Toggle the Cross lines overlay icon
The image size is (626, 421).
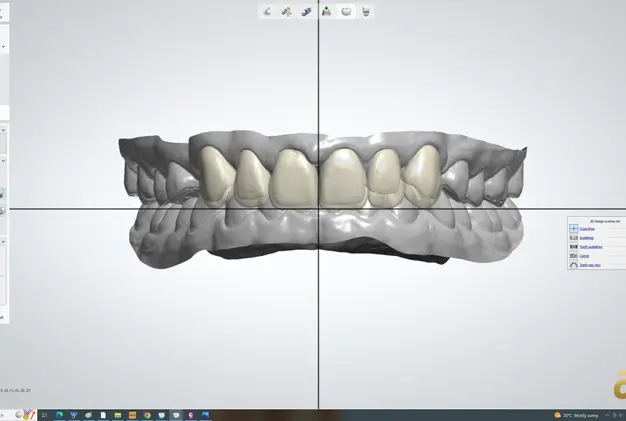(574, 228)
